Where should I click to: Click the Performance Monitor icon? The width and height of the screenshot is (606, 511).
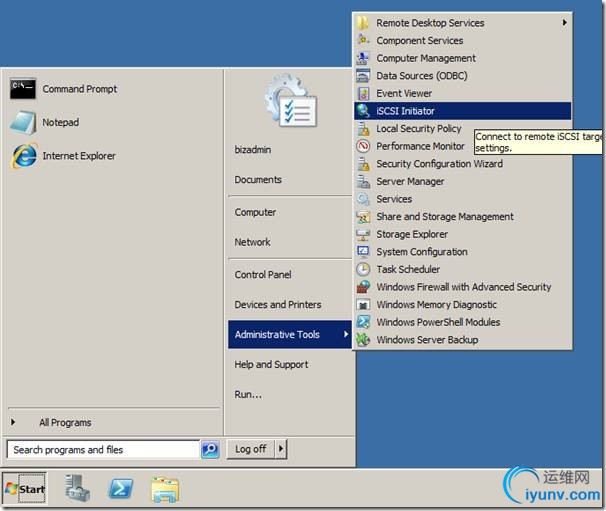click(363, 146)
